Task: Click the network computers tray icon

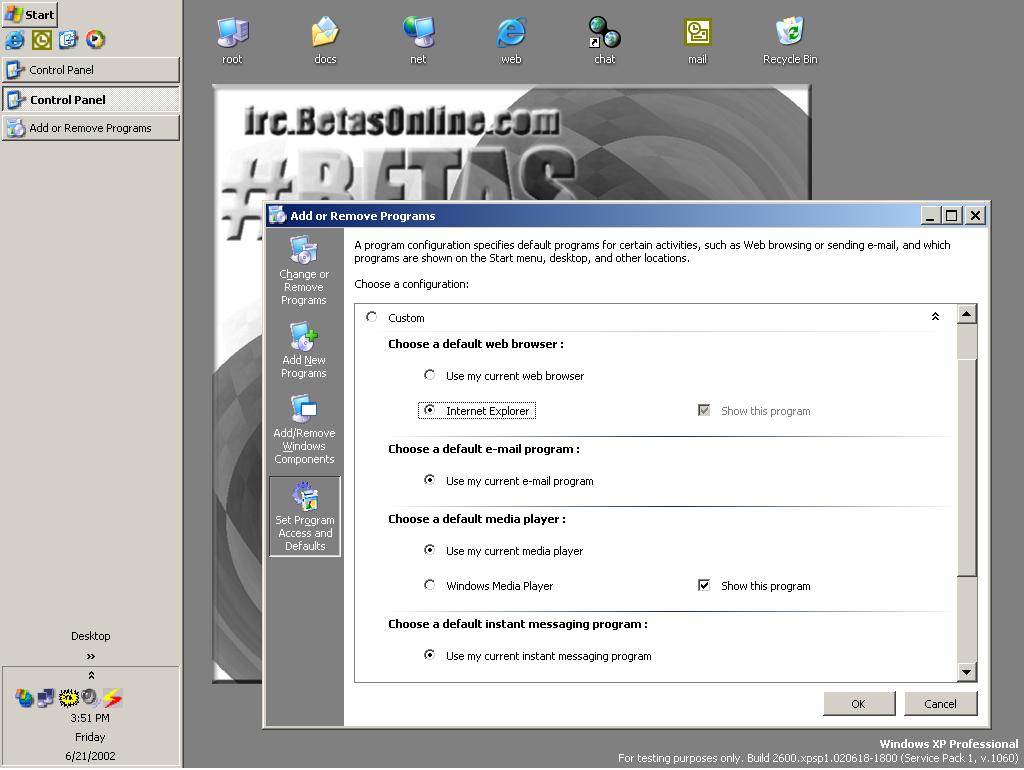Action: pyautogui.click(x=46, y=698)
